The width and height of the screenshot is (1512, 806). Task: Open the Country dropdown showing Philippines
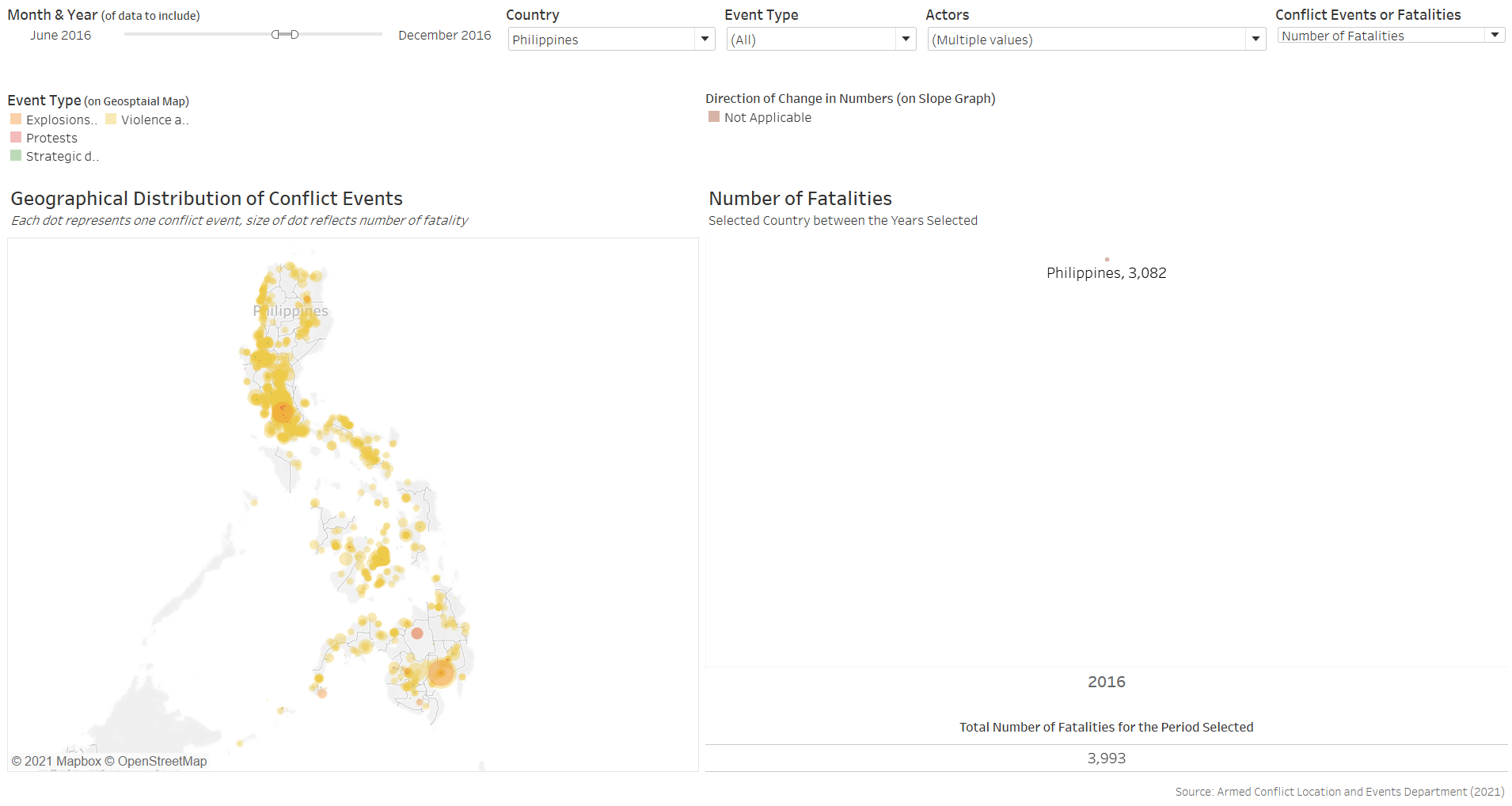(x=610, y=40)
